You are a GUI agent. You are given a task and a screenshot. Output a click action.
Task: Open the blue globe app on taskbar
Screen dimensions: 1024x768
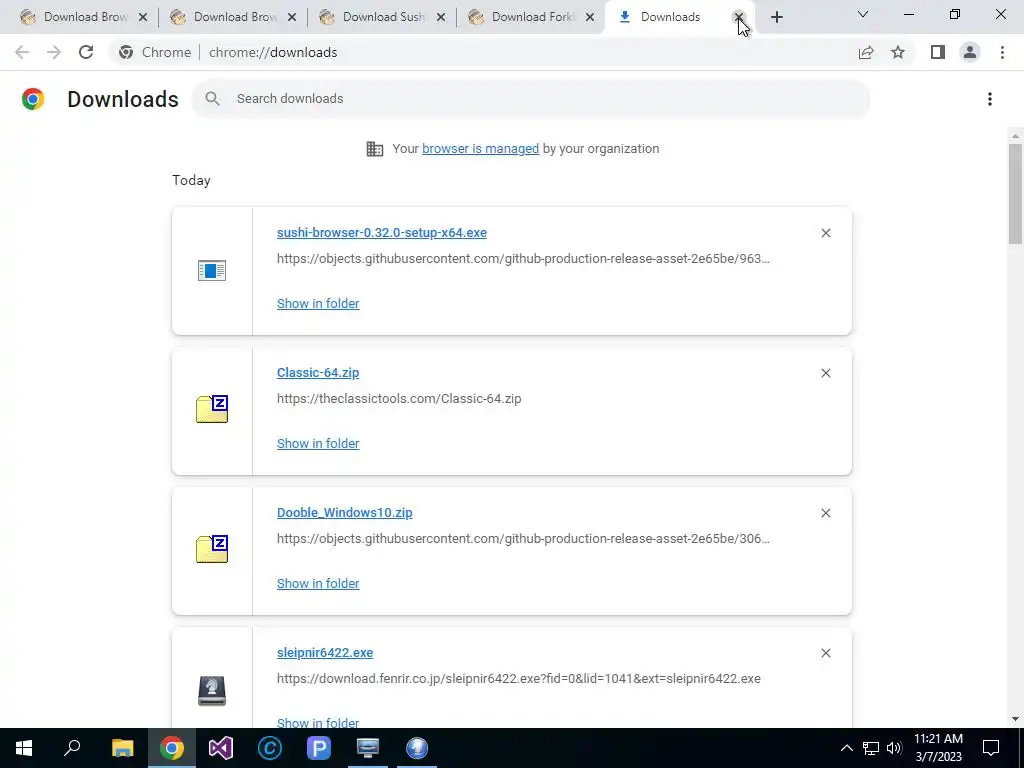click(417, 748)
